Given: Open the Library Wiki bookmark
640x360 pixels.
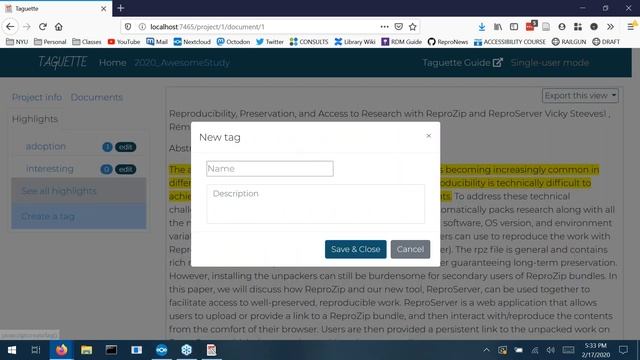Looking at the screenshot, I should 355,42.
